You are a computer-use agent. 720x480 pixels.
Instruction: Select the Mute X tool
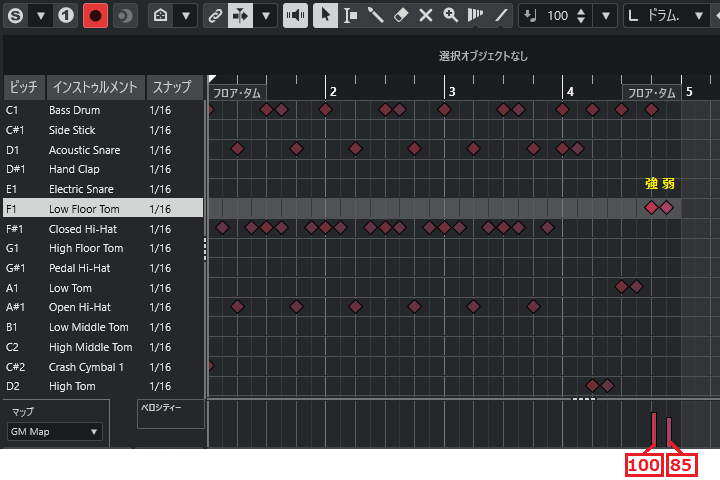(426, 16)
